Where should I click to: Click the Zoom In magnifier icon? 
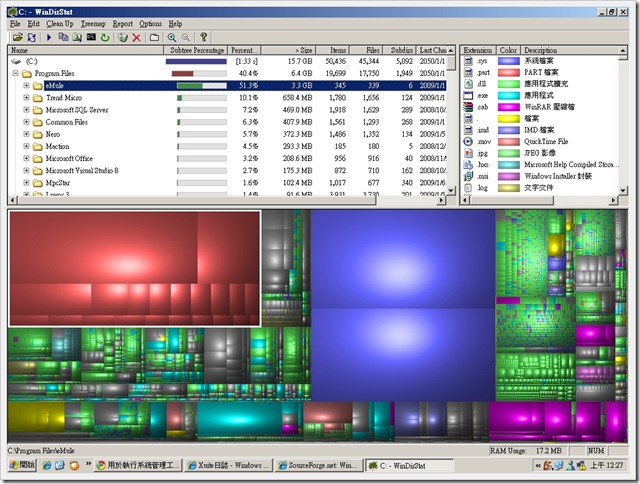[171, 37]
